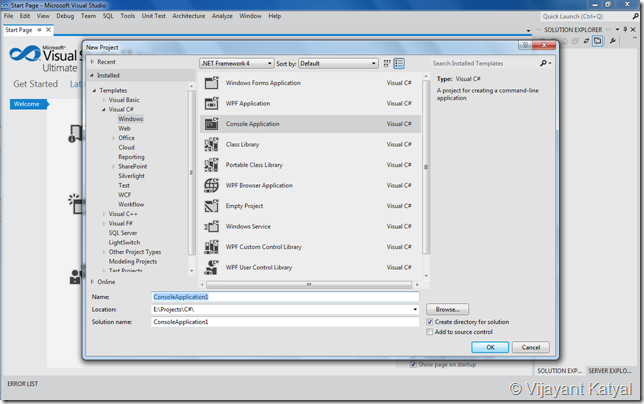Open the Location path dropdown arrow
Viewport: 644px width, 404px height.
[415, 310]
